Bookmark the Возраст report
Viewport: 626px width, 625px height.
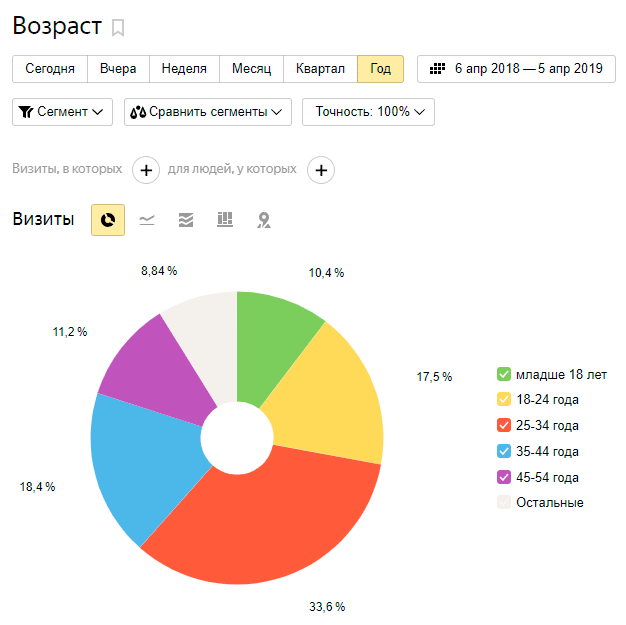coord(118,28)
